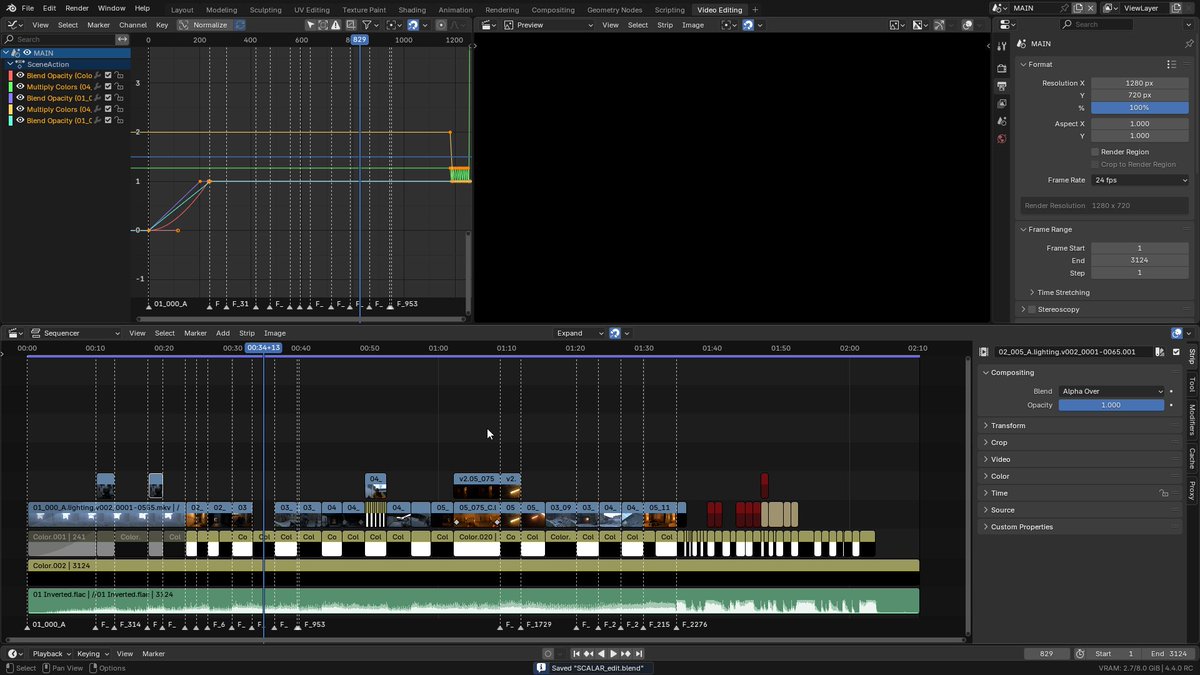
Task: Switch to the Compositing workspace tab
Action: coord(553,9)
